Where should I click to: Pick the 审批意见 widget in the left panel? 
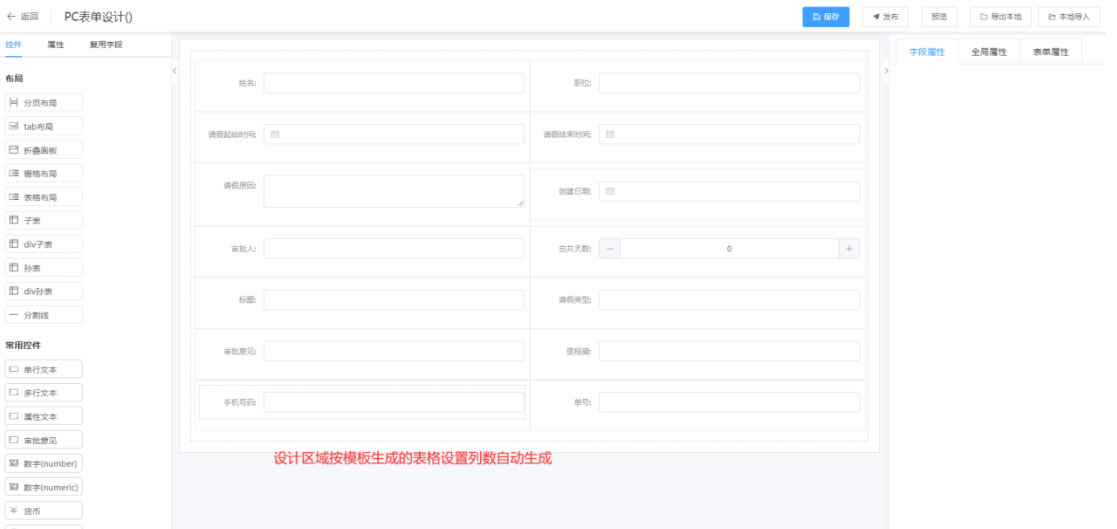pyautogui.click(x=43, y=439)
